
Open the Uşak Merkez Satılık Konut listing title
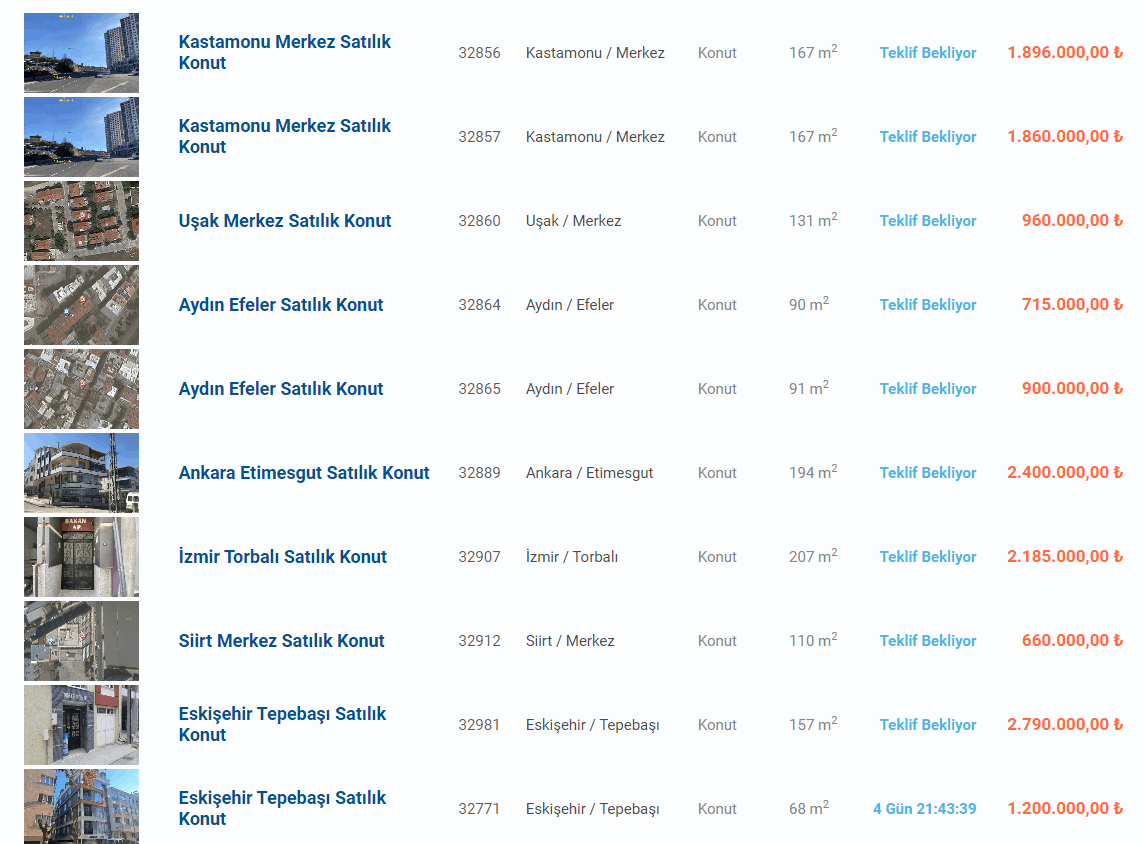285,221
